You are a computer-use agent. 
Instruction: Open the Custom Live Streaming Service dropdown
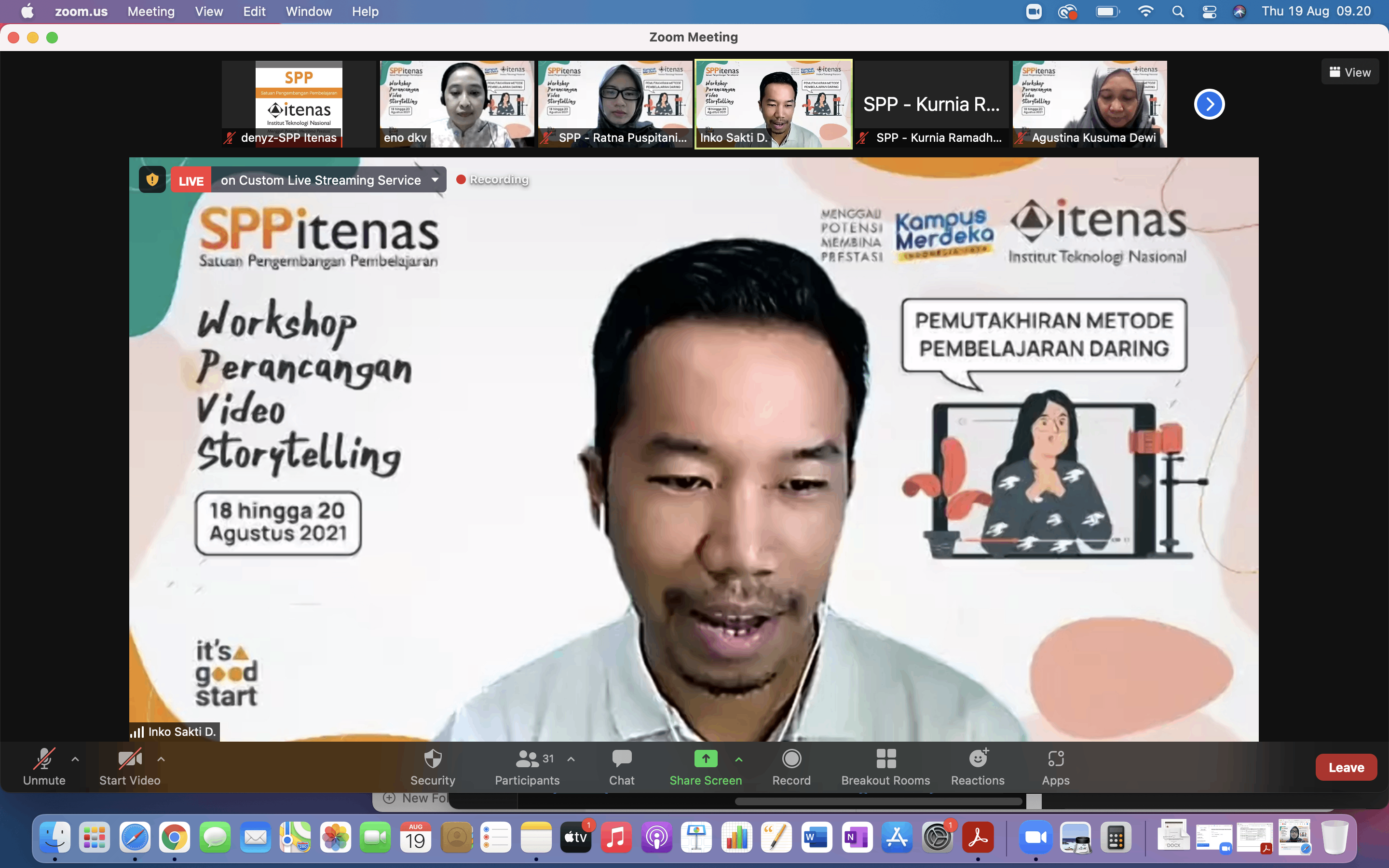[x=435, y=180]
